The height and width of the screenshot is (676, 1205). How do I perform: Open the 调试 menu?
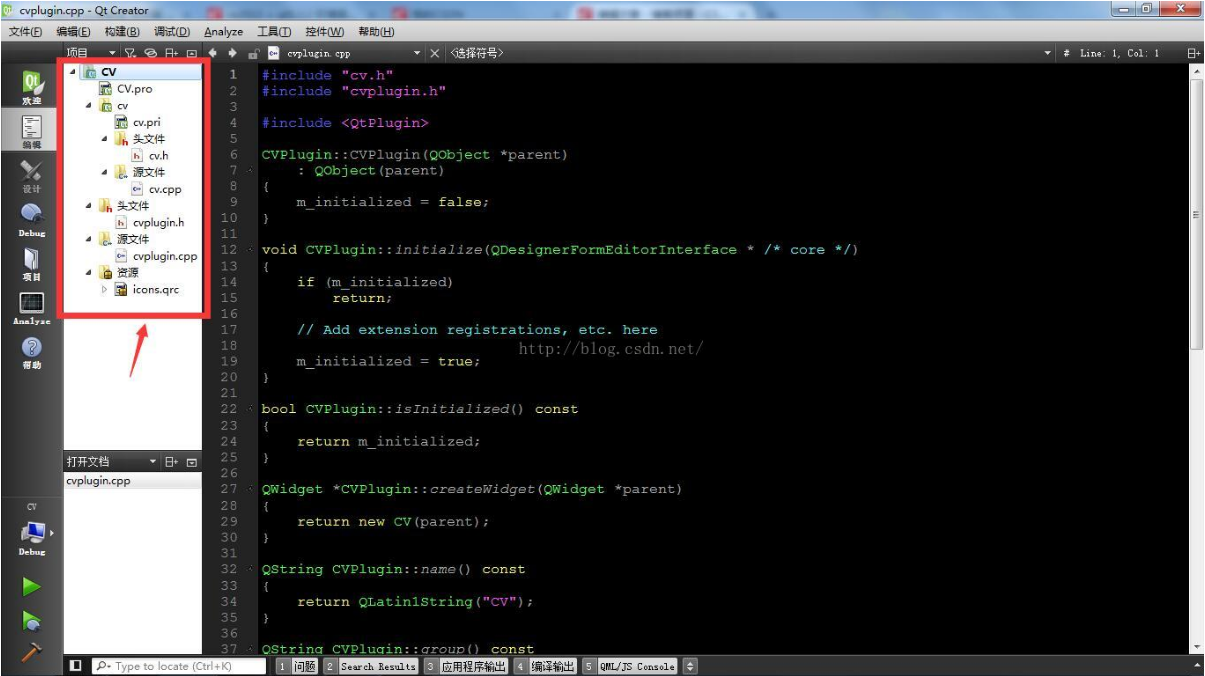[x=171, y=32]
